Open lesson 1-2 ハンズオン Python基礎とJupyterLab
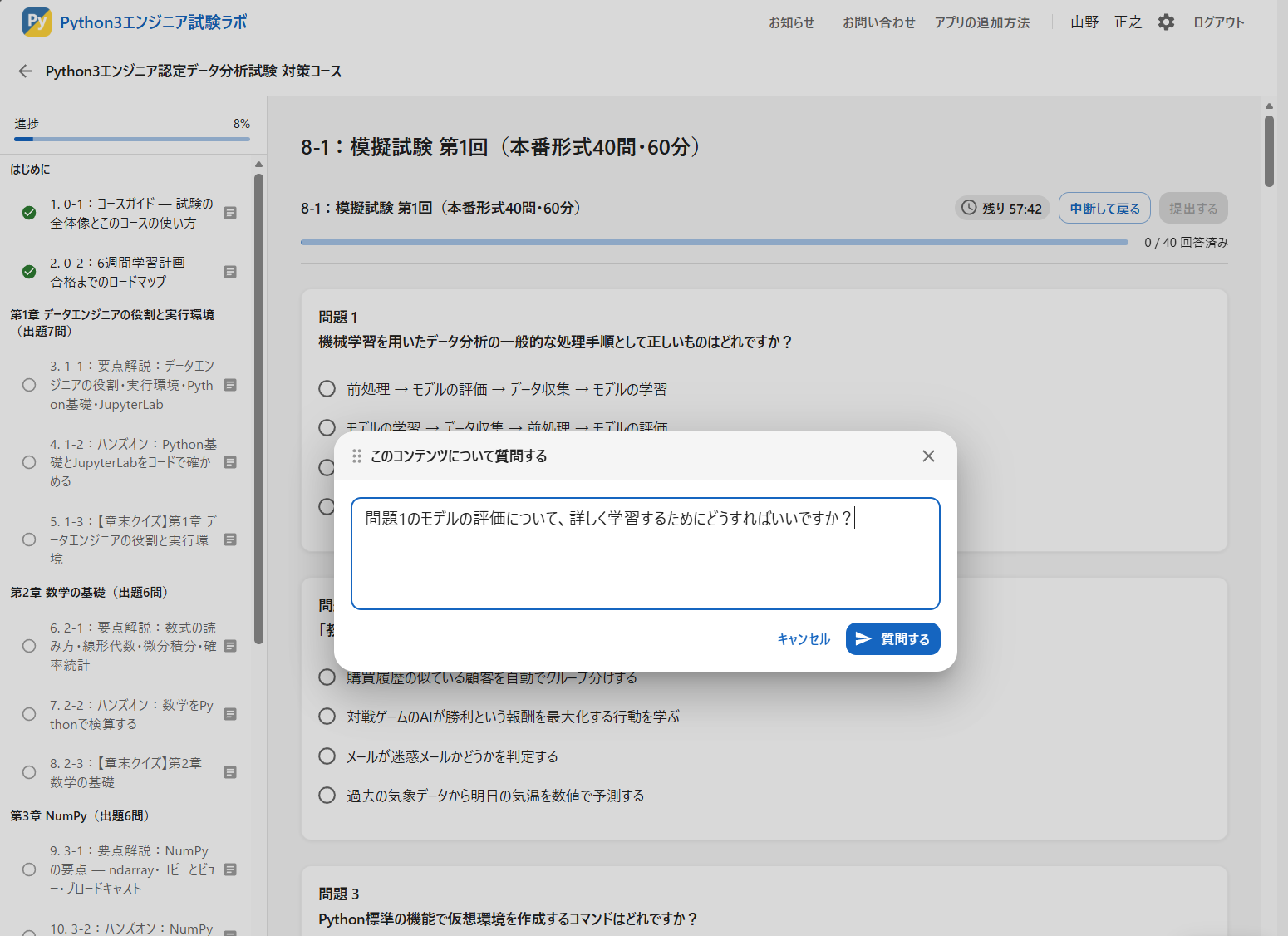The height and width of the screenshot is (936, 1288). click(133, 462)
